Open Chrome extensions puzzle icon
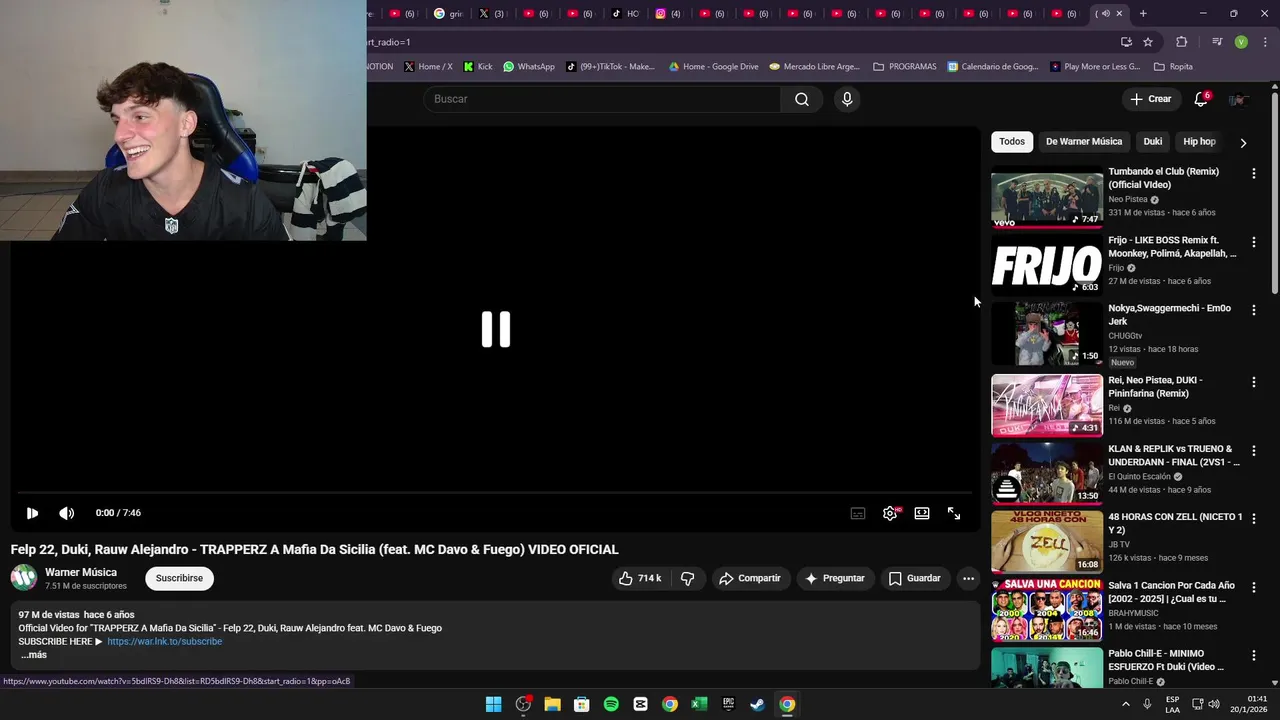 (1182, 42)
